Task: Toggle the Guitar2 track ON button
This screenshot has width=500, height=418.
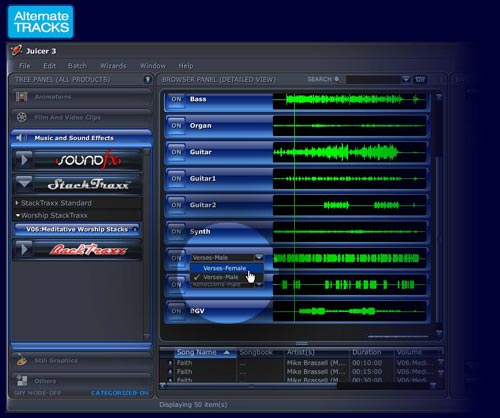Action: point(176,205)
